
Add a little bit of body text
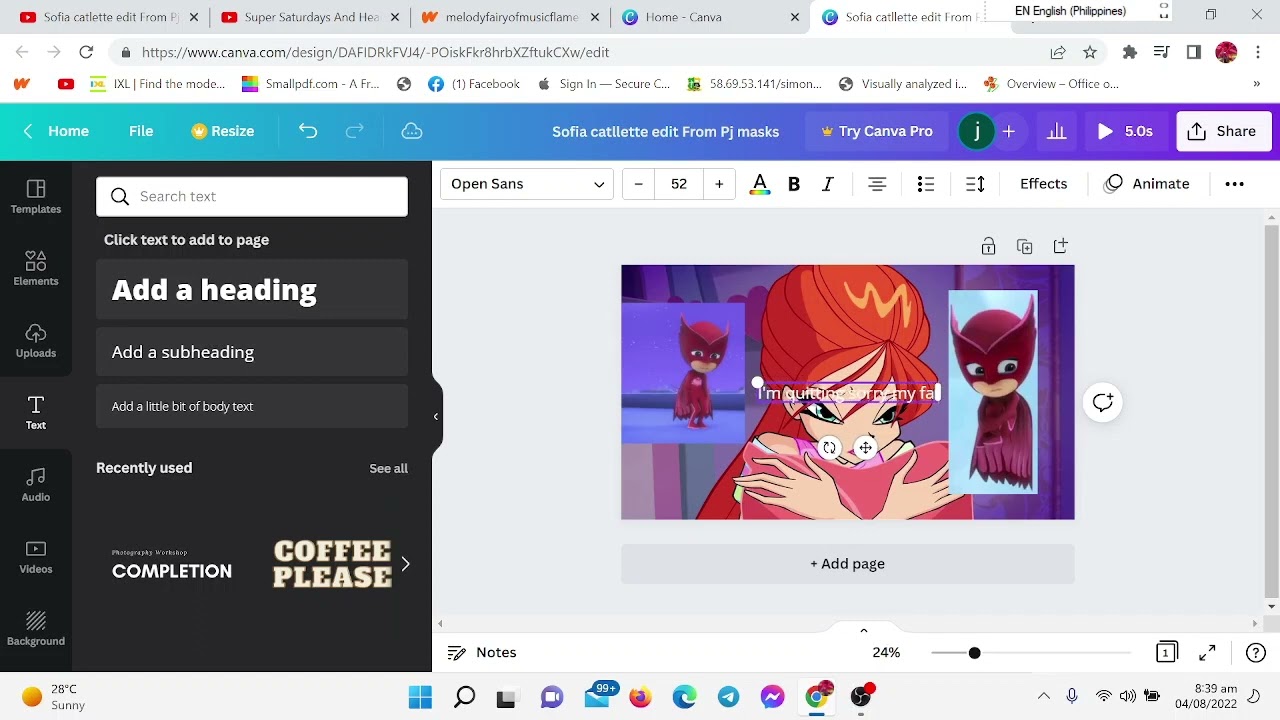pyautogui.click(x=252, y=407)
